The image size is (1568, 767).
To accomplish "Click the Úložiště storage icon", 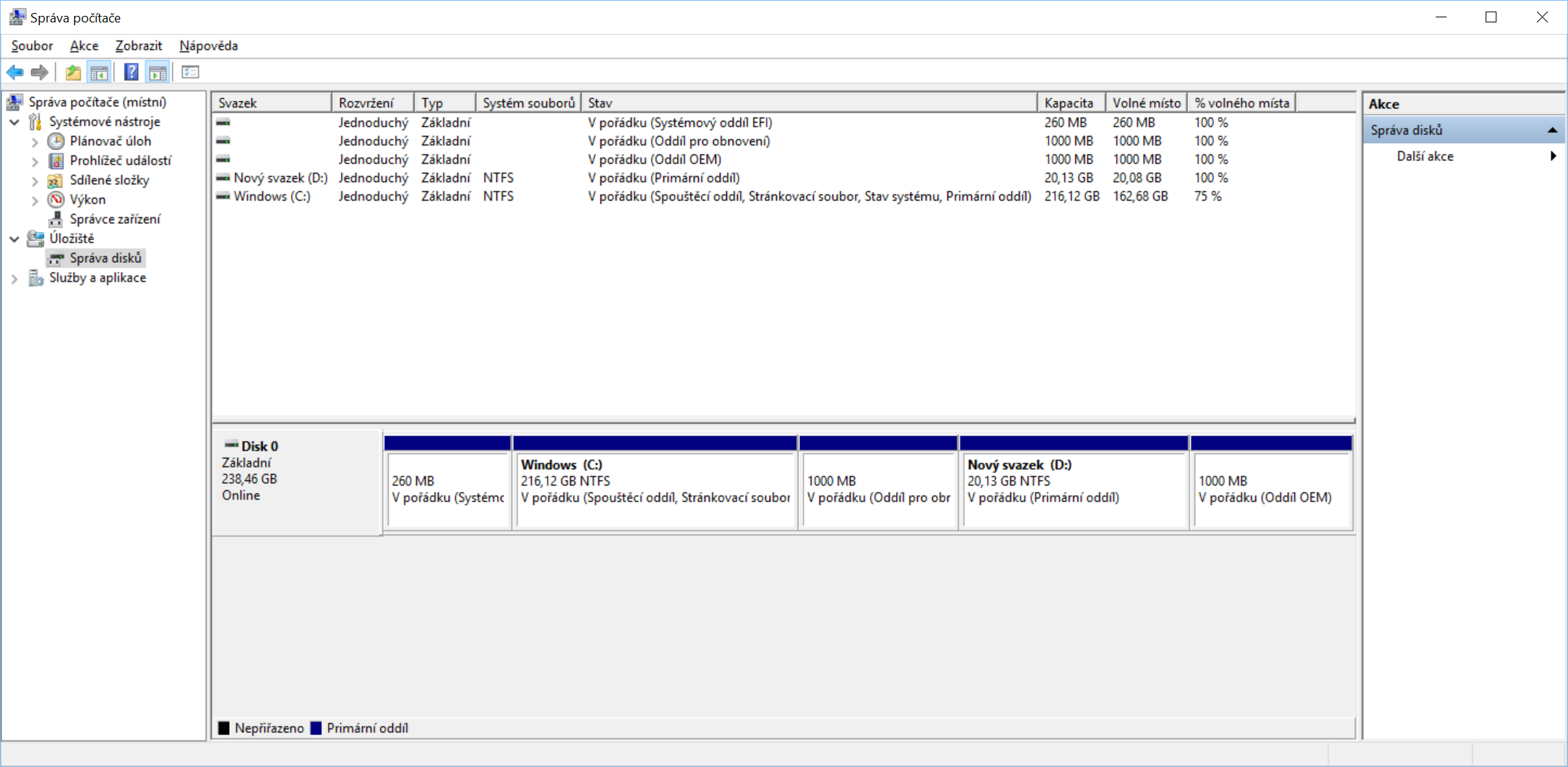I will [x=35, y=238].
